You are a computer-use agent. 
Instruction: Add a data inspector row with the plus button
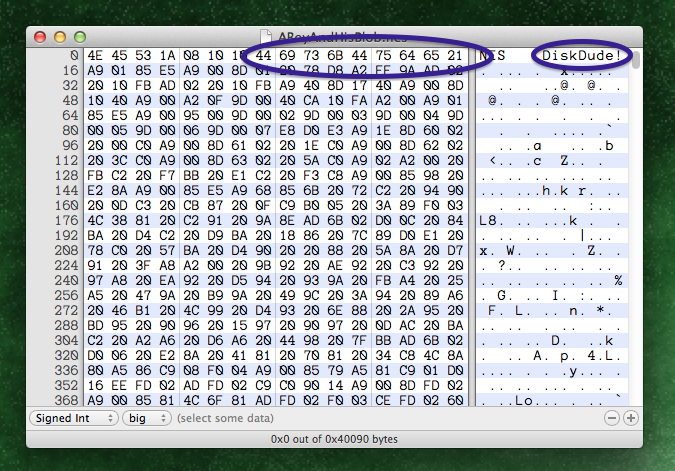tap(631, 418)
